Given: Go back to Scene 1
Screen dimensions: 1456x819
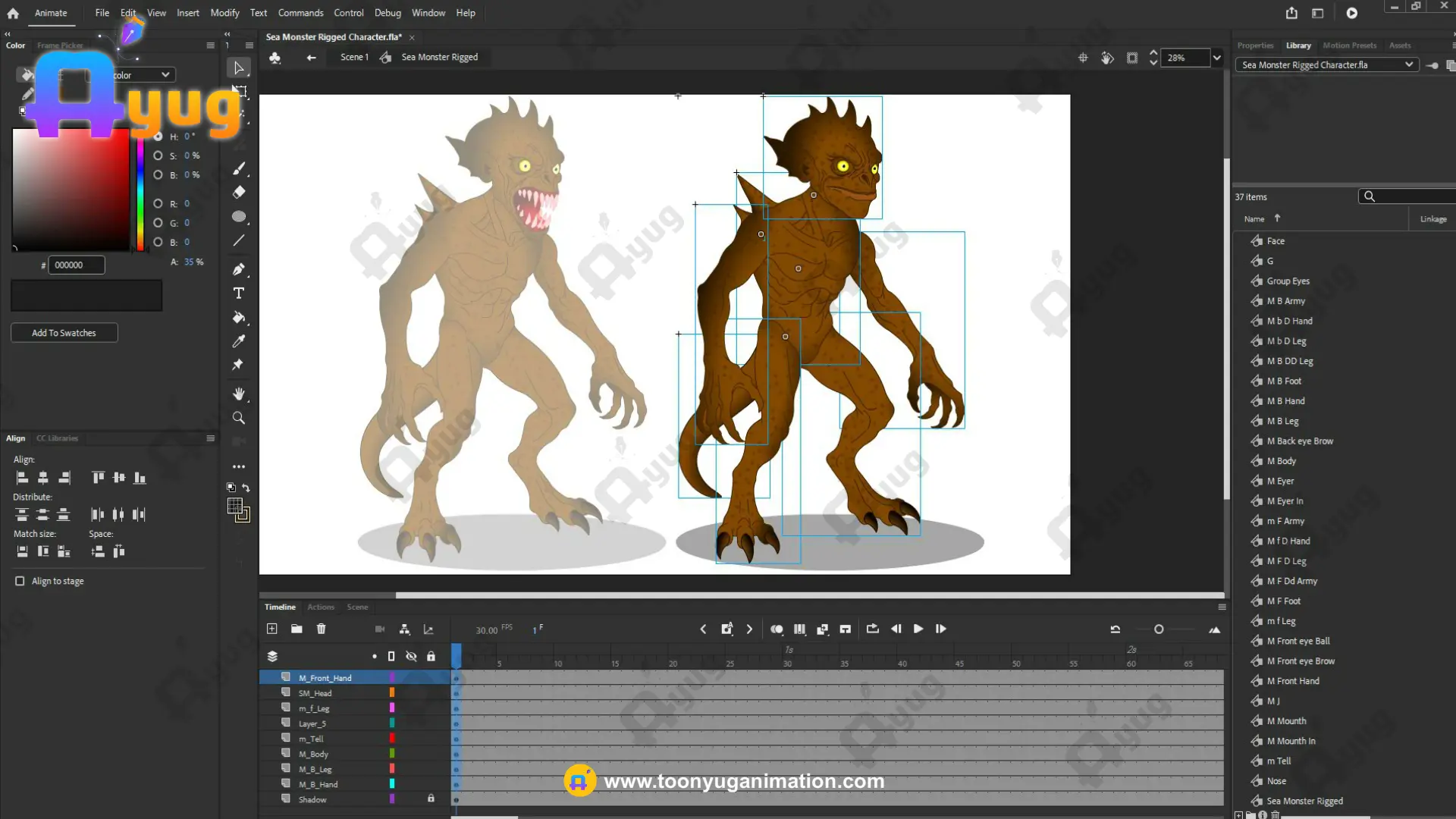Looking at the screenshot, I should click(353, 57).
